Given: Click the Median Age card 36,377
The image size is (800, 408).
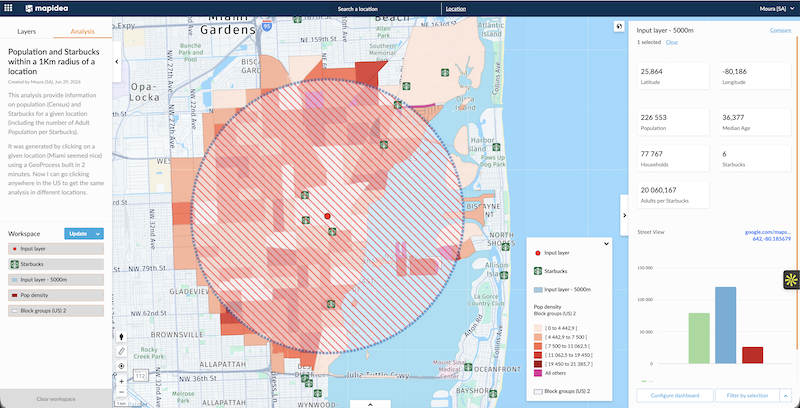Looking at the screenshot, I should 755,122.
